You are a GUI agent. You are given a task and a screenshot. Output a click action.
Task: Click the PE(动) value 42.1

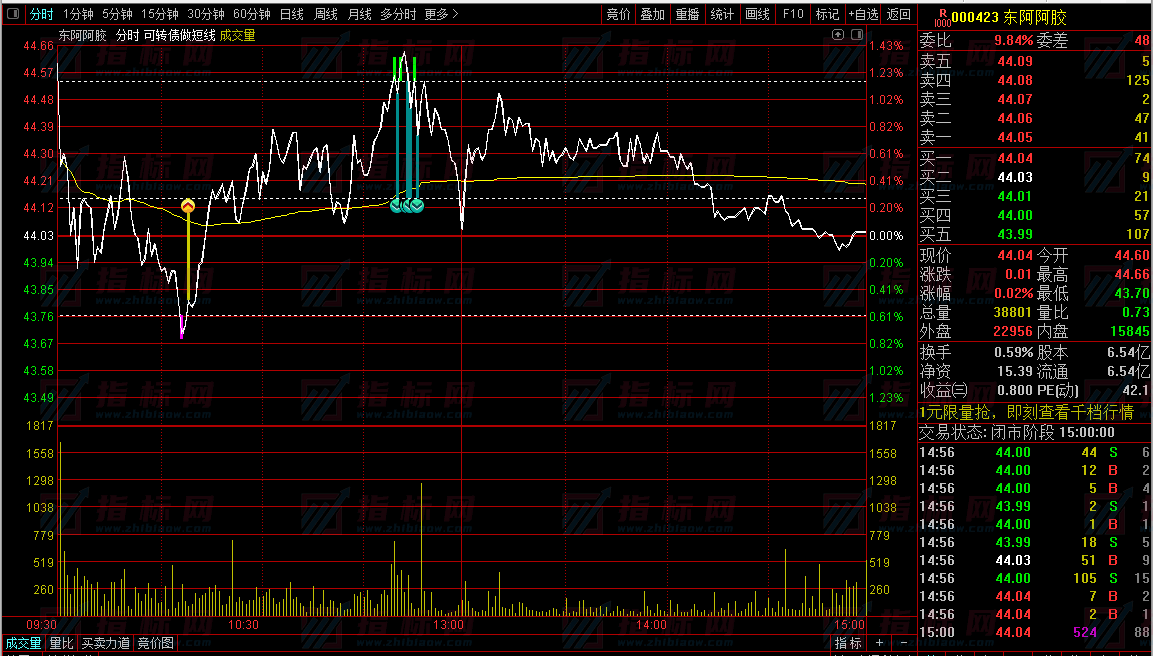1136,391
